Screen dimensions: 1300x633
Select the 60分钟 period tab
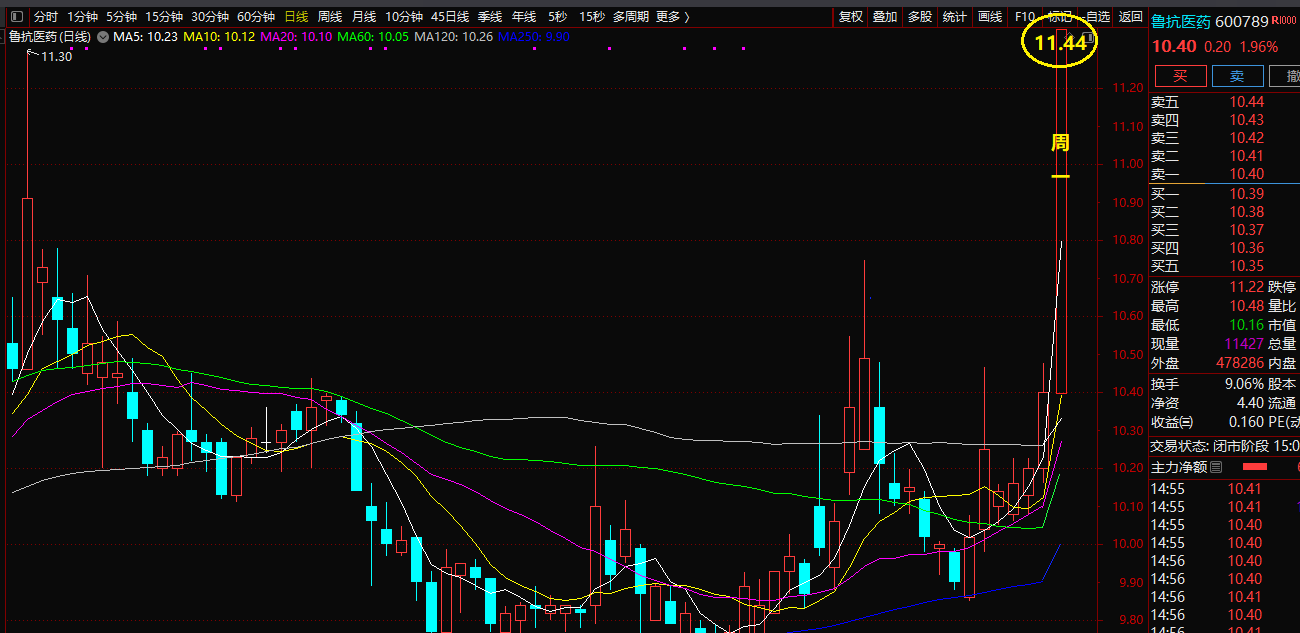pyautogui.click(x=256, y=17)
